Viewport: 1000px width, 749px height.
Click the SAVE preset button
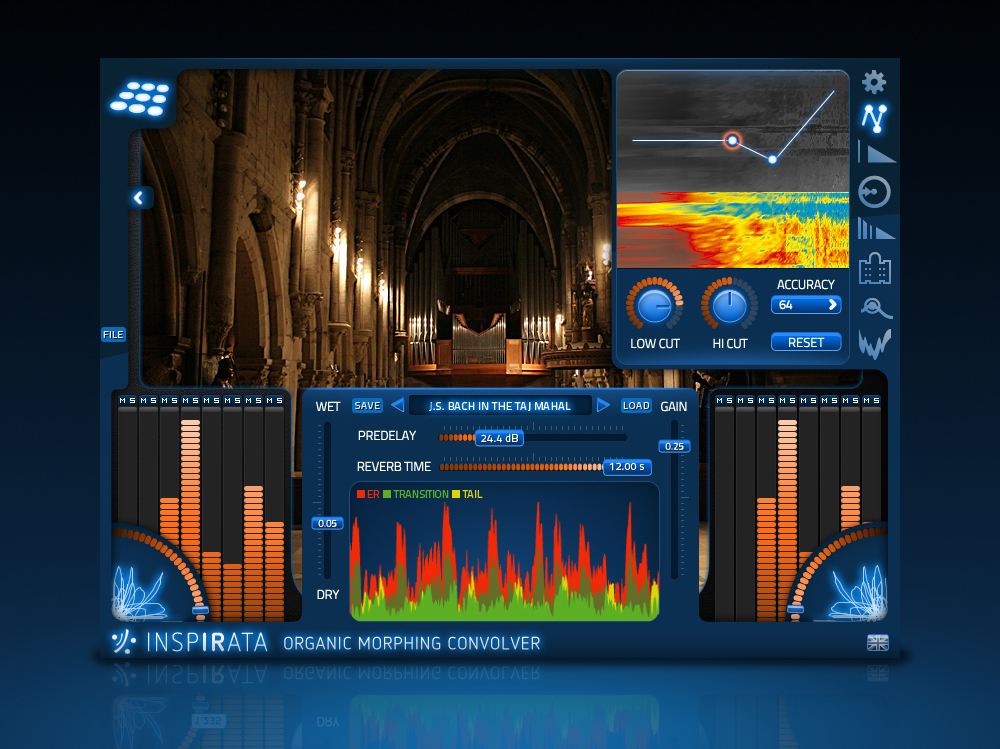coord(367,405)
